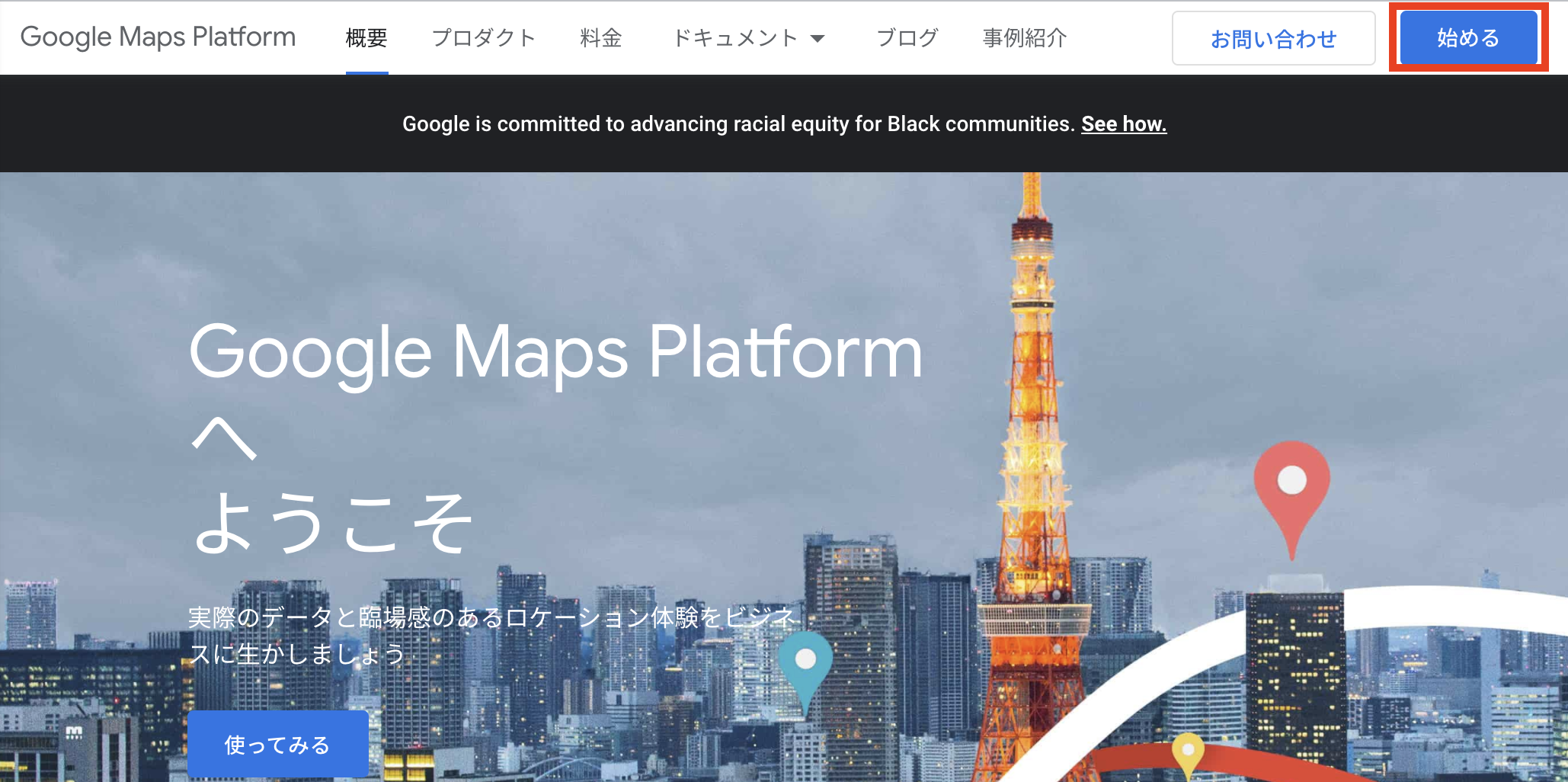Click the blue 始める button

1468,37
